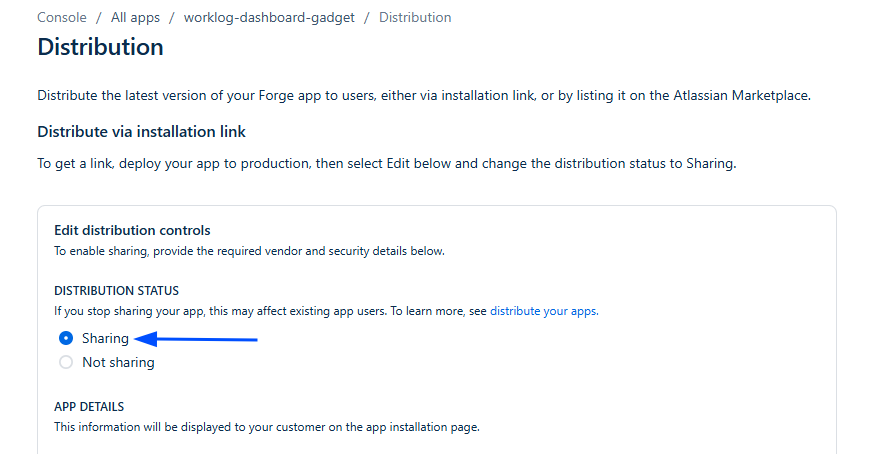This screenshot has width=870, height=454.
Task: Open the Console breadcrumb link
Action: 61,17
